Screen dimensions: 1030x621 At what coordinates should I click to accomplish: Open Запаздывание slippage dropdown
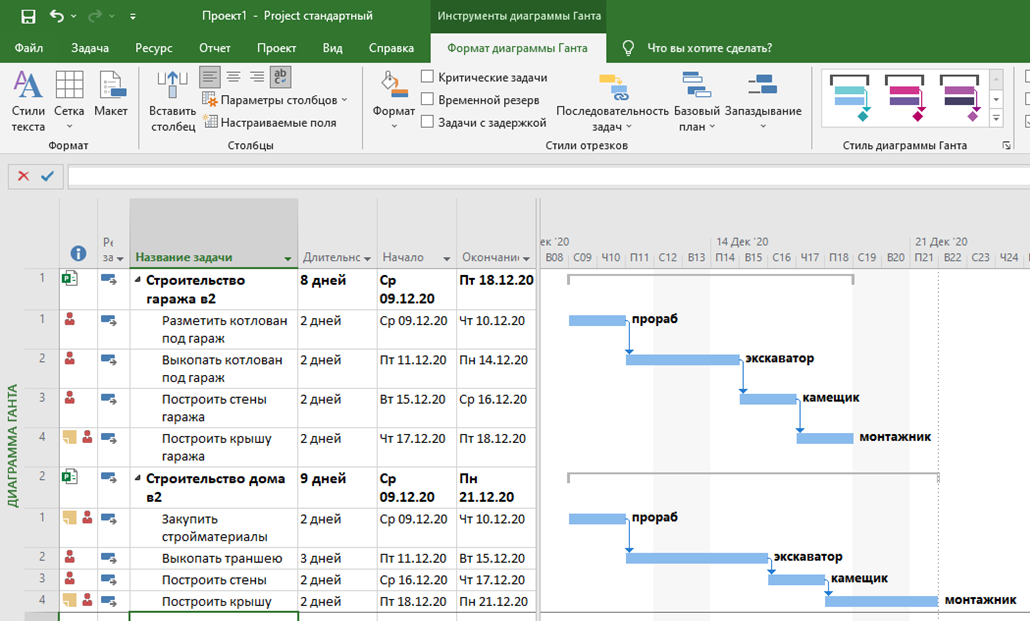click(763, 101)
